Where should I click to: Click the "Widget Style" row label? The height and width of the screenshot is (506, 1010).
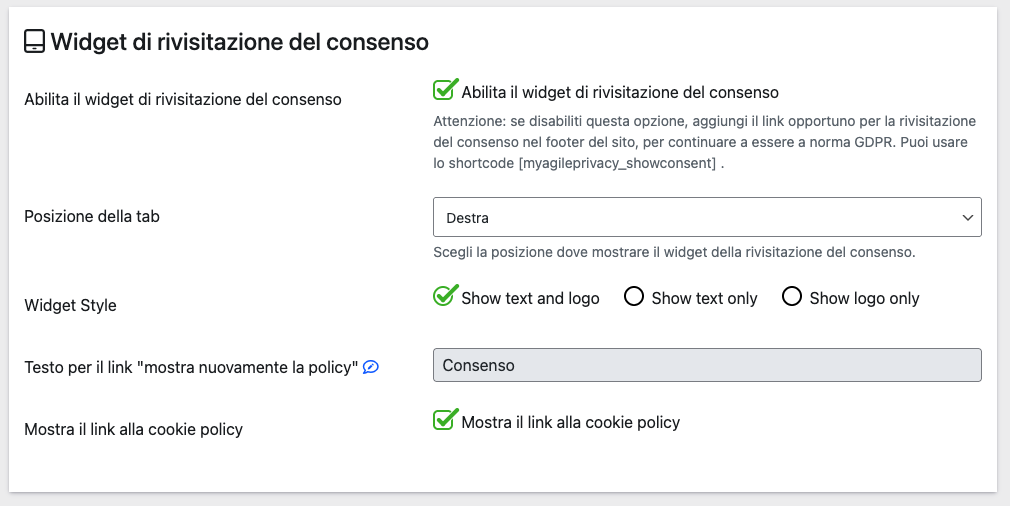(70, 305)
